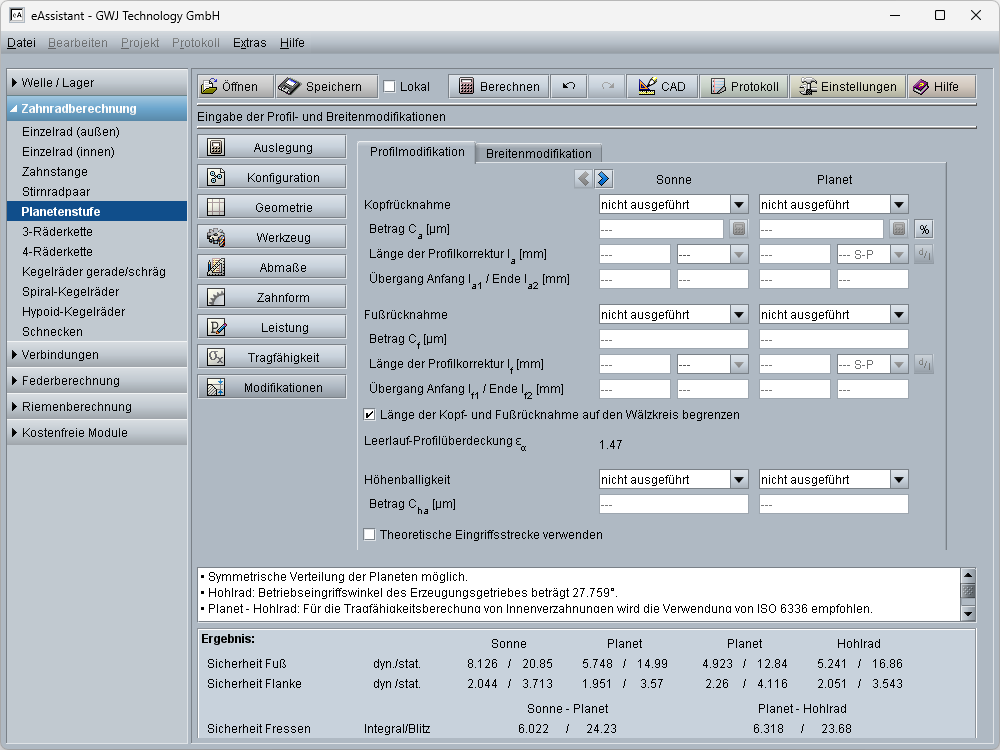Enable the Lokal checkbox
Viewport: 1000px width, 750px height.
[x=390, y=87]
